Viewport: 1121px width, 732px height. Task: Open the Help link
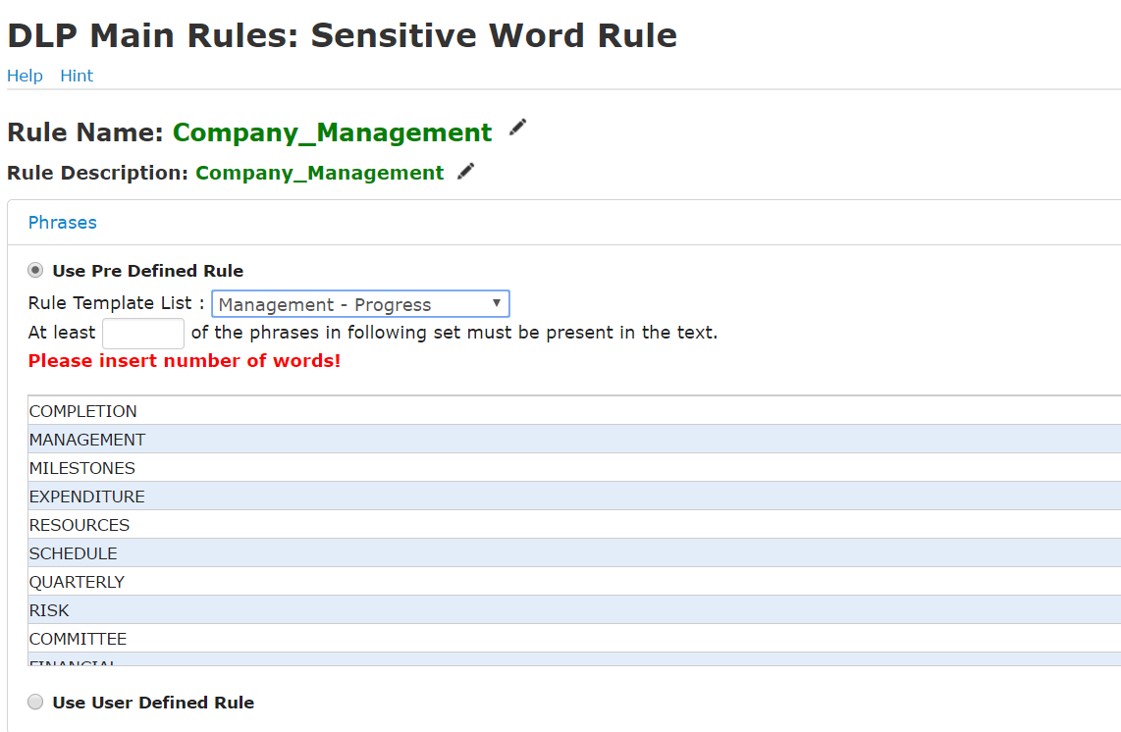point(25,76)
